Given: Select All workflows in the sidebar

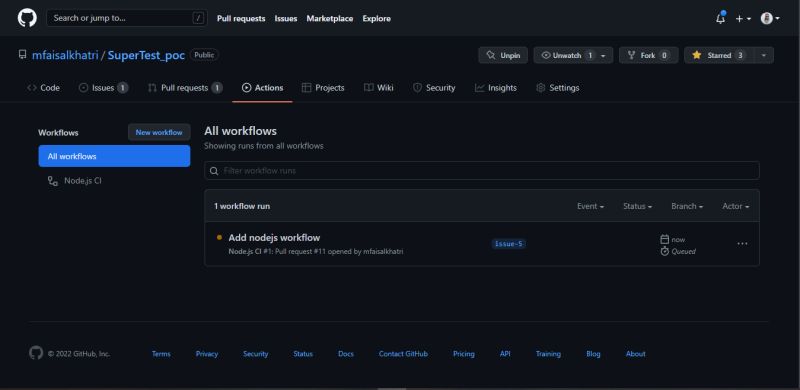Looking at the screenshot, I should tap(114, 156).
